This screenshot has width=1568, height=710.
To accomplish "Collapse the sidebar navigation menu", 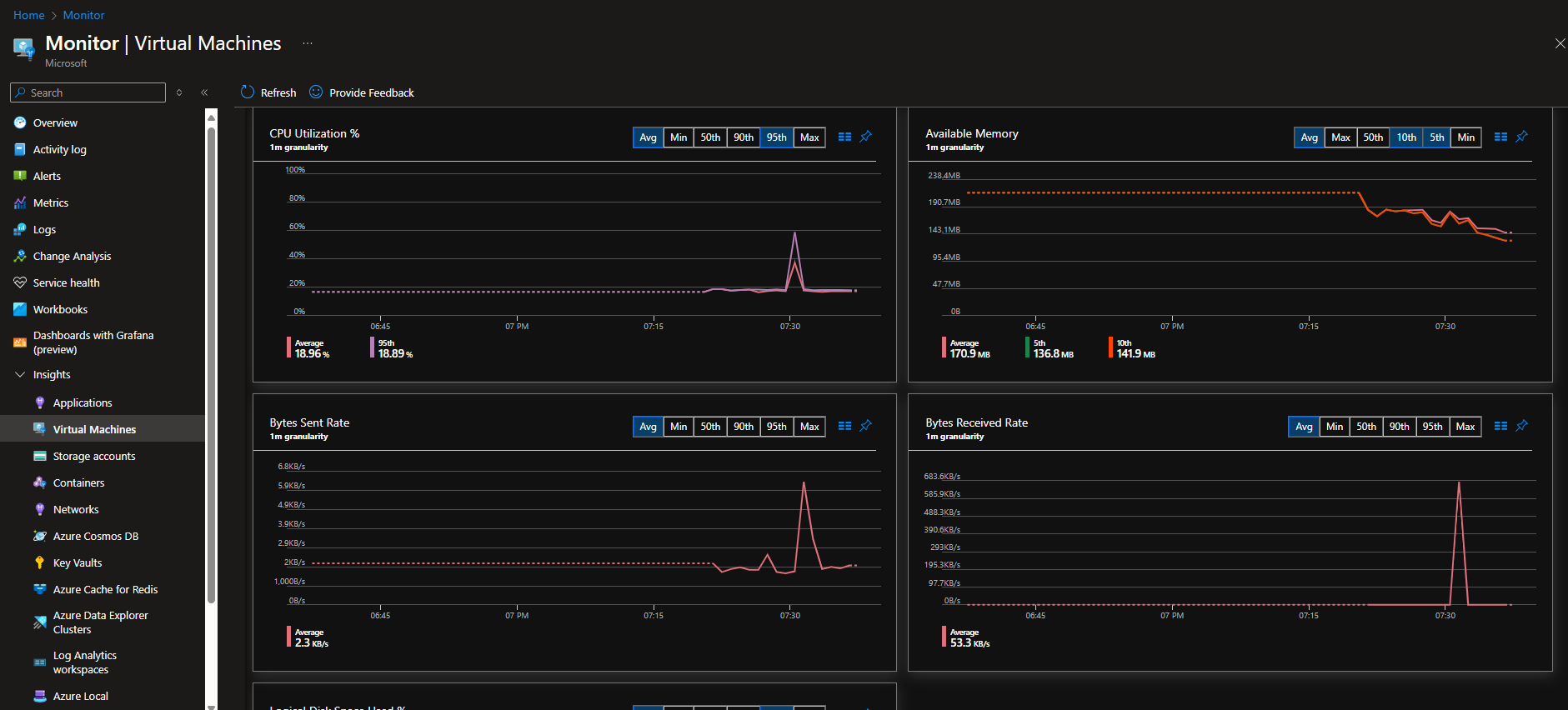I will click(204, 92).
